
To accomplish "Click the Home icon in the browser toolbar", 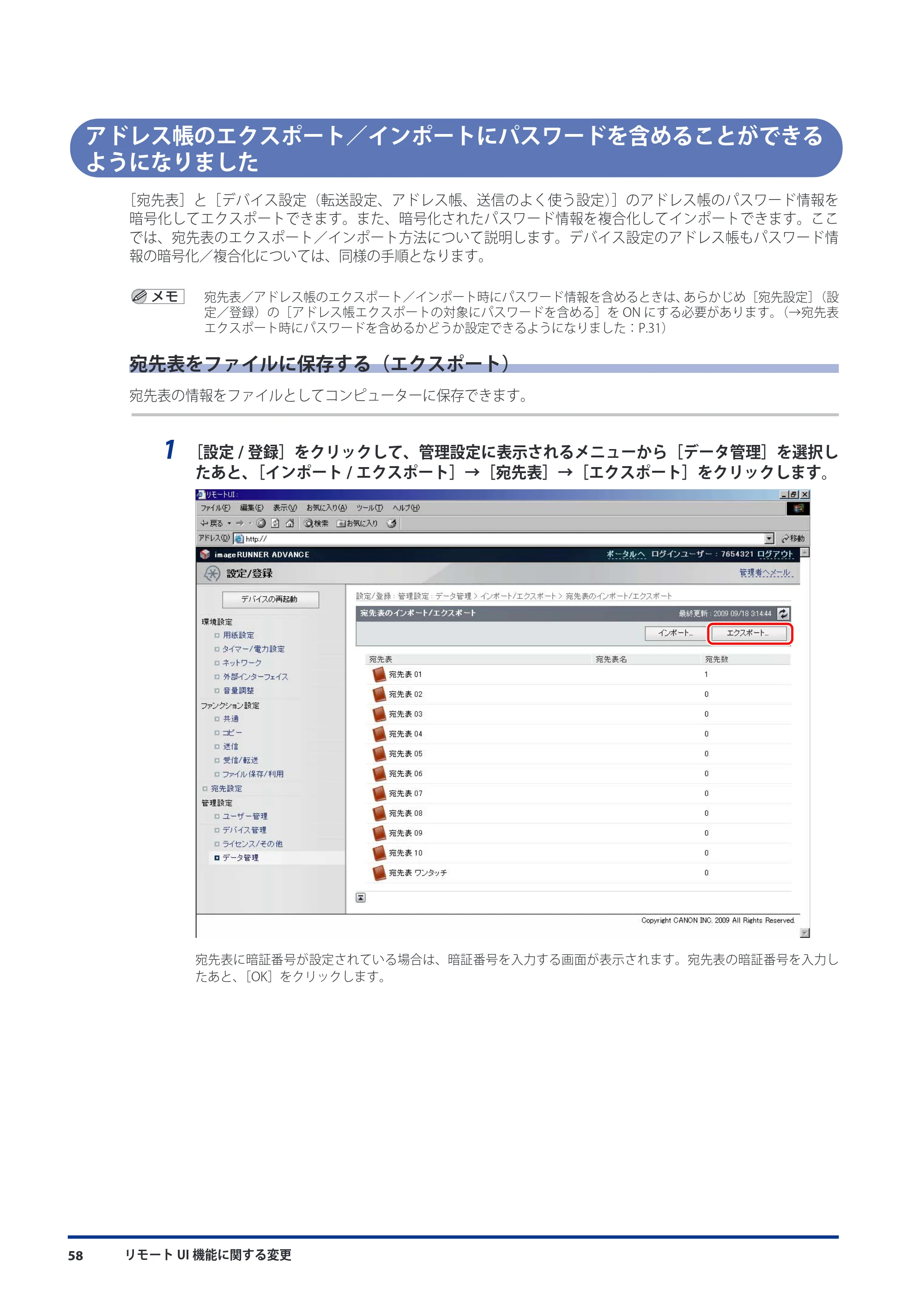I will click(x=290, y=523).
